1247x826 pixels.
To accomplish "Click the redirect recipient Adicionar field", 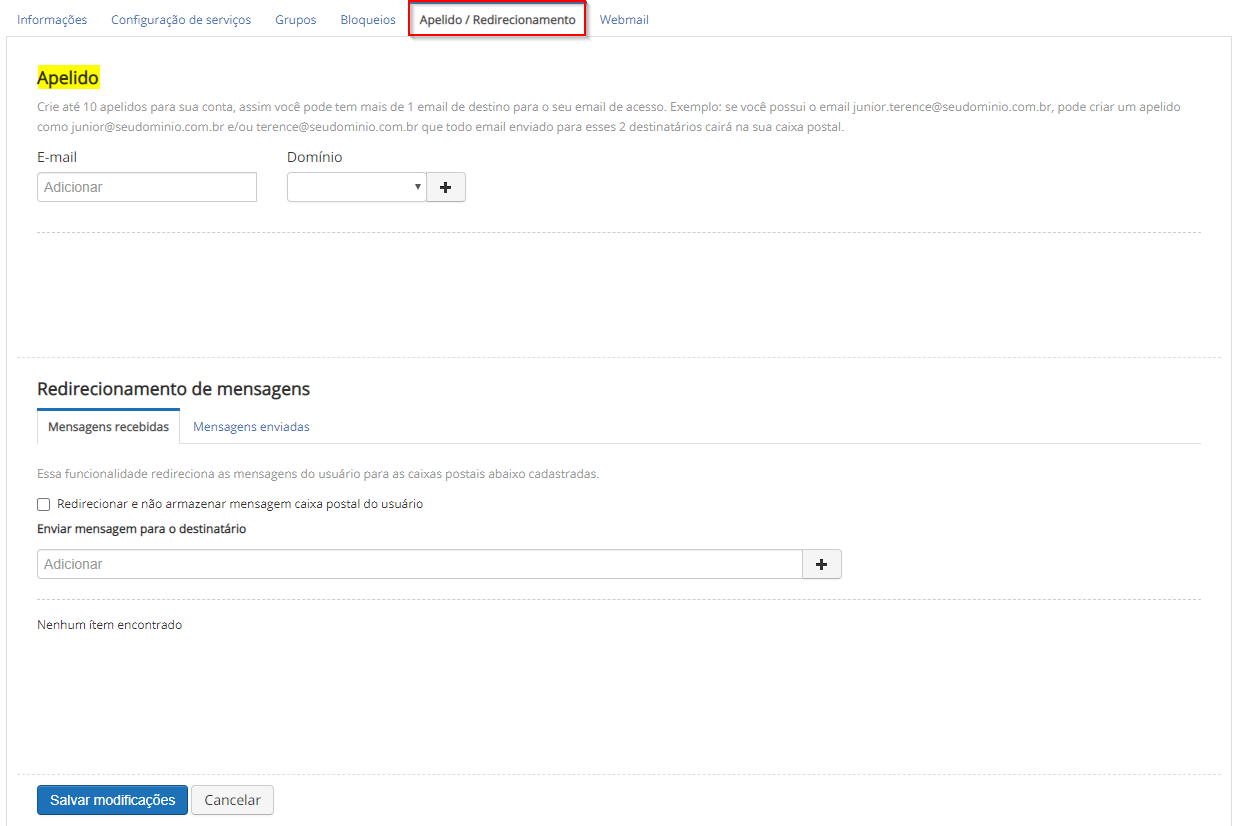I will (419, 564).
